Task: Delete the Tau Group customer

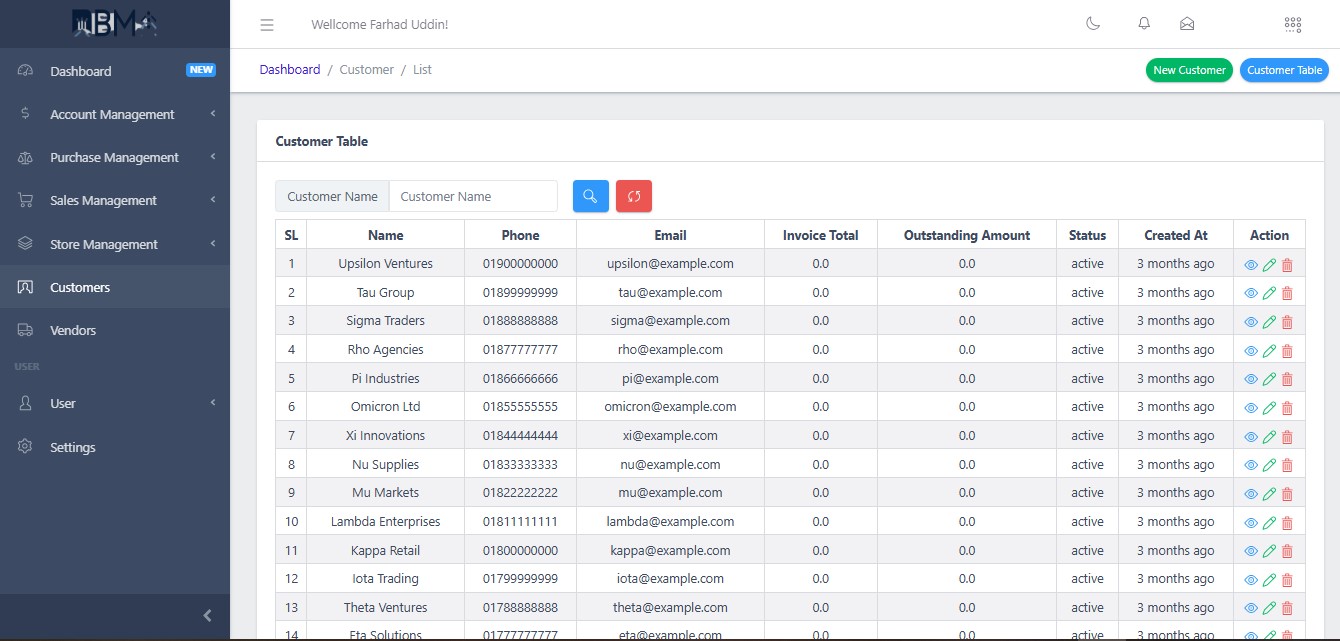Action: click(1287, 294)
